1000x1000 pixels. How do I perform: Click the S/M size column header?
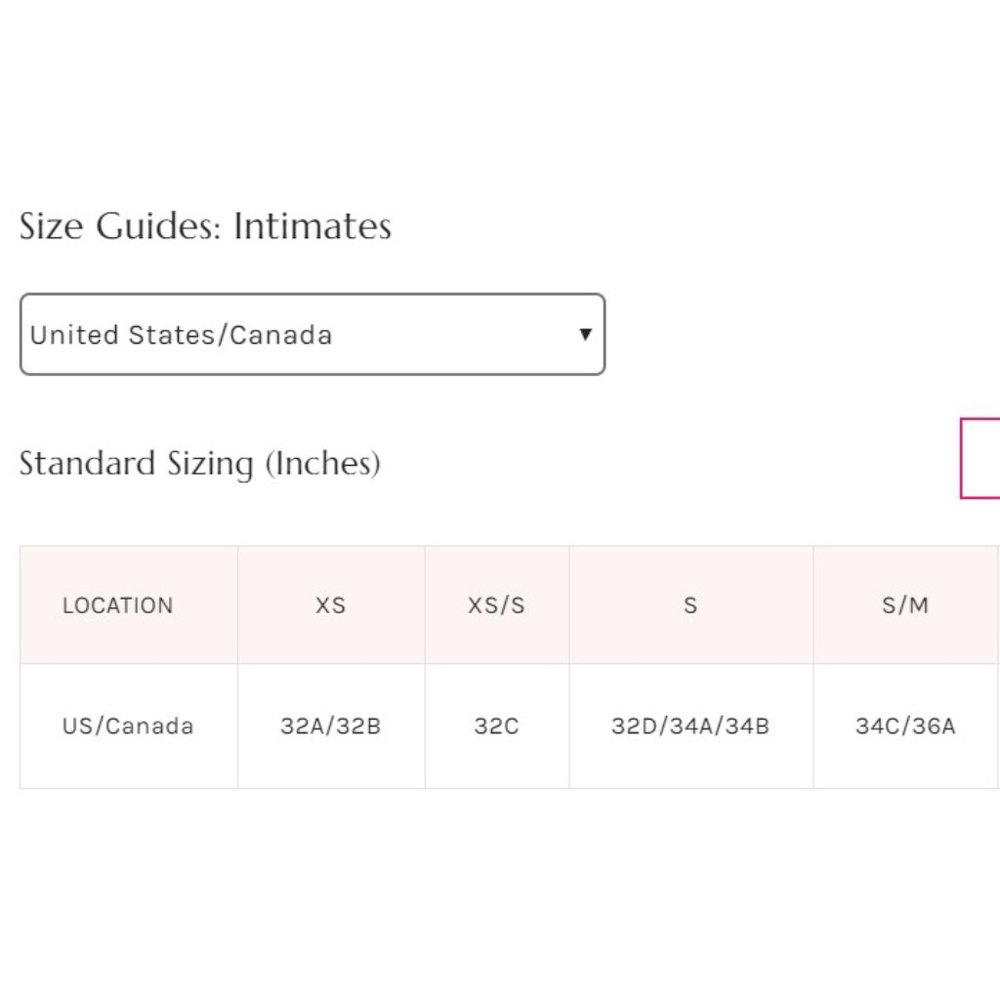pyautogui.click(x=906, y=606)
